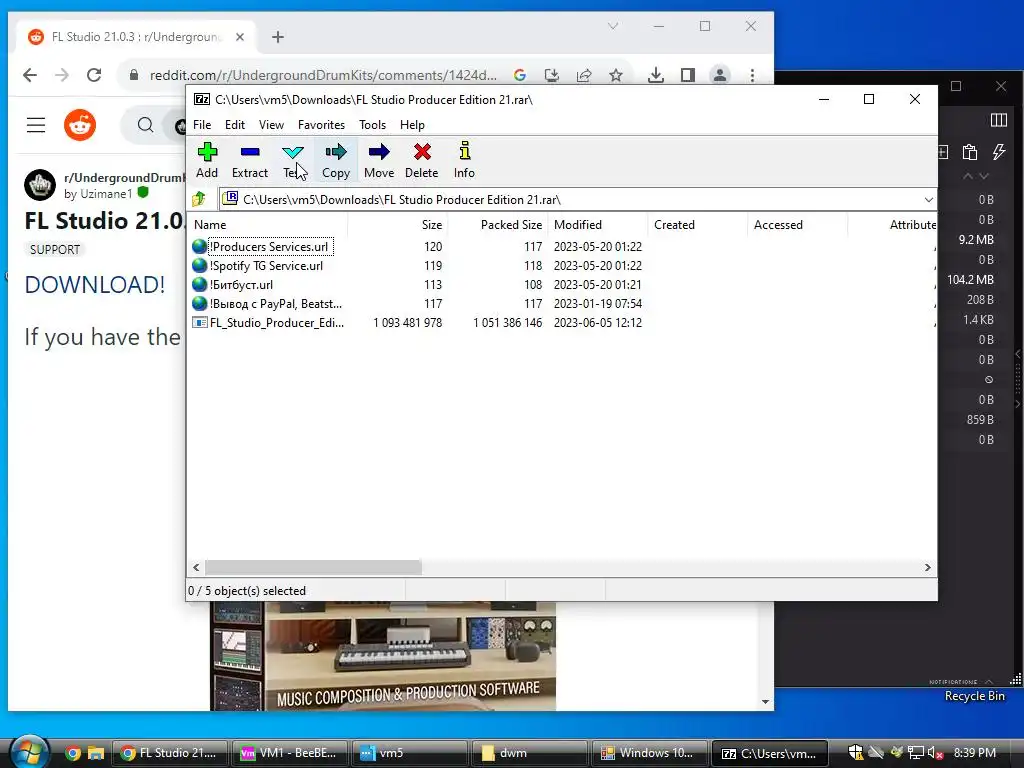Screen dimensions: 1024x768
Task: Open the Favorites menu
Action: [321, 125]
